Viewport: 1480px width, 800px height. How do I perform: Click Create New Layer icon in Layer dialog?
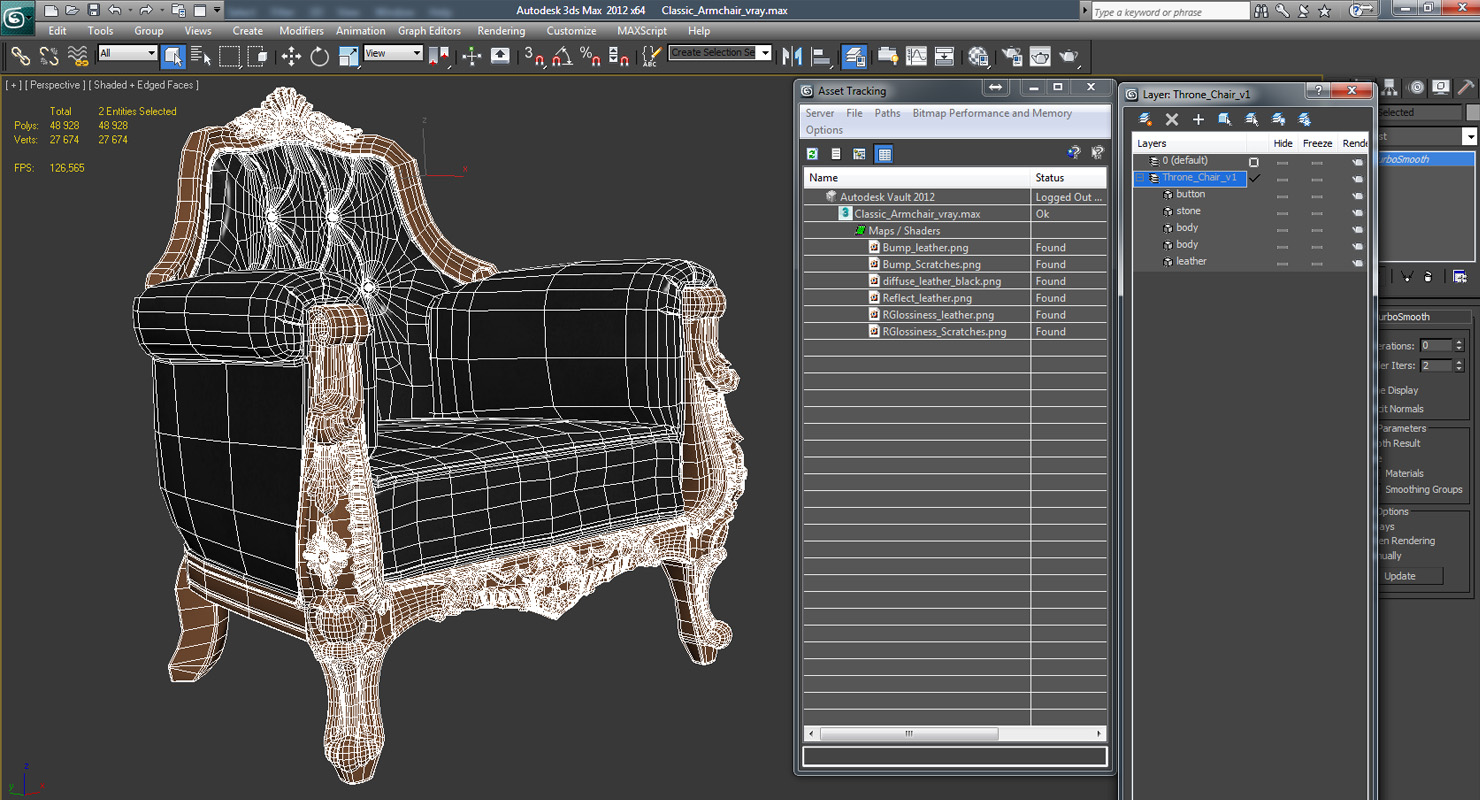click(1146, 119)
